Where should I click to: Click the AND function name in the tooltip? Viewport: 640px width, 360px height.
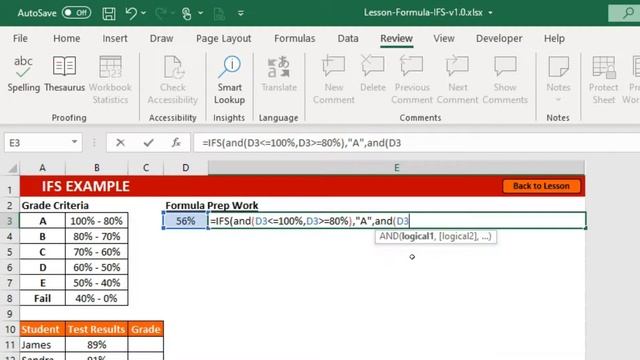388,236
